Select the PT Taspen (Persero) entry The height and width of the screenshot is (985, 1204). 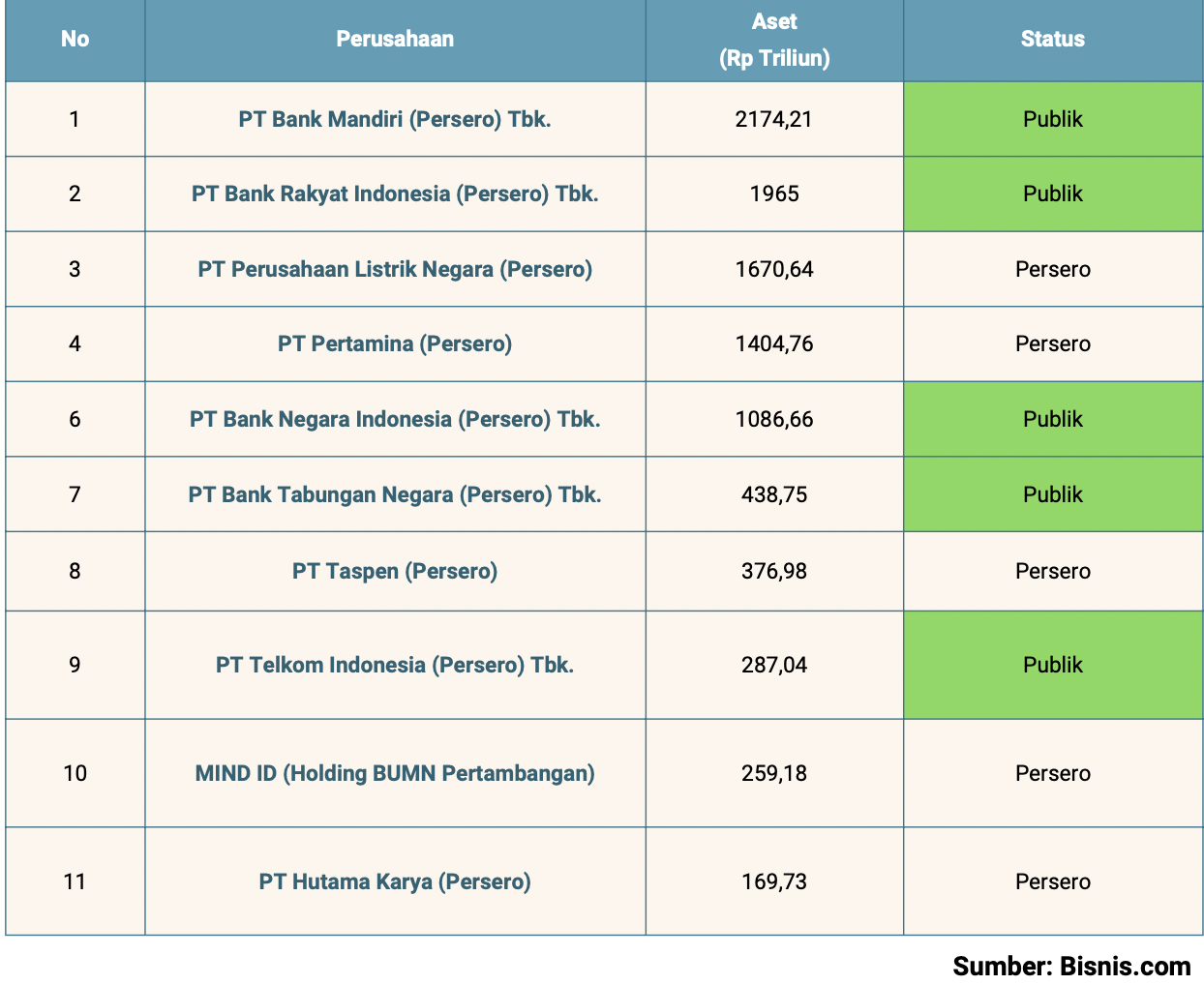point(395,571)
